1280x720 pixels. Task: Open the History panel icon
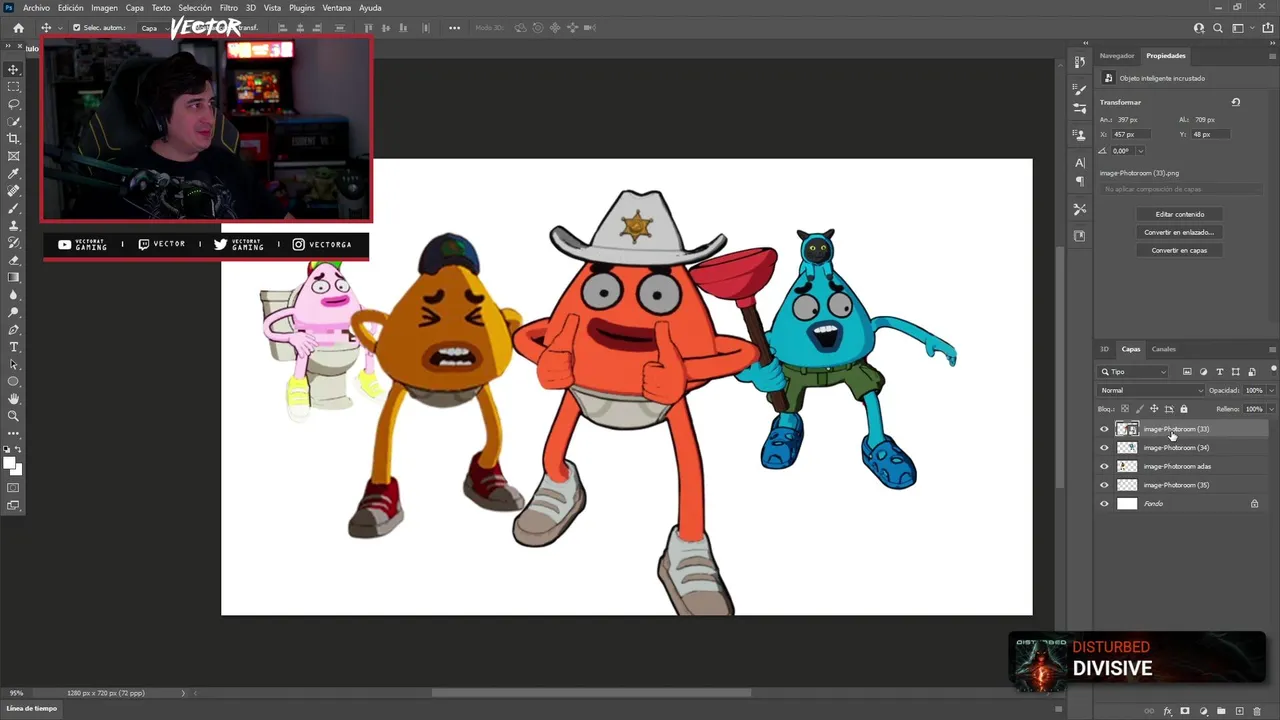(x=1080, y=62)
